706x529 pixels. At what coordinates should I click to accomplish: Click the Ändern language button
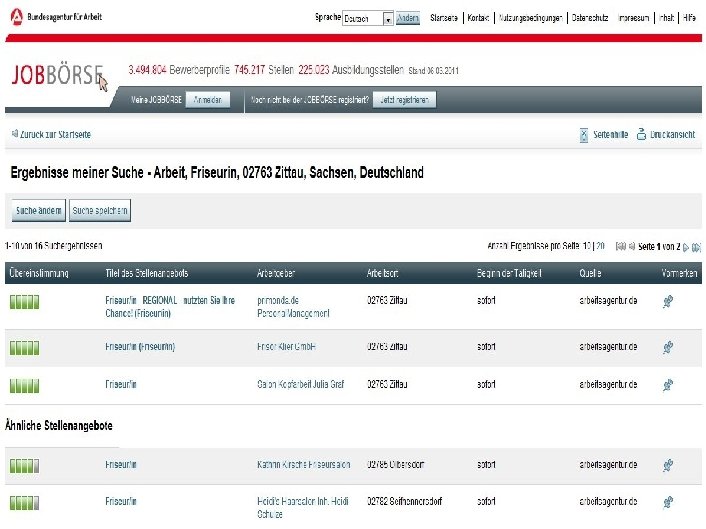(407, 18)
